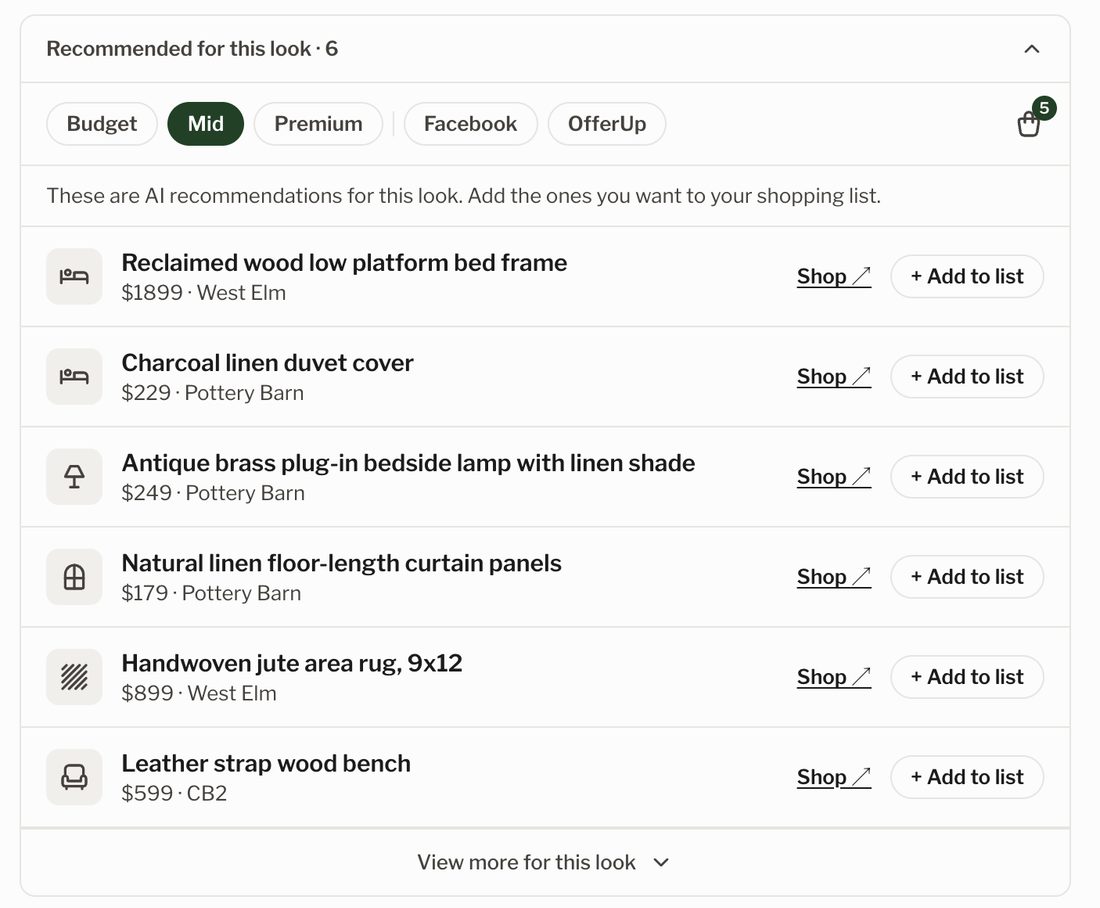Open Shop link for Leather strap wood bench
This screenshot has width=1100, height=908.
click(834, 777)
